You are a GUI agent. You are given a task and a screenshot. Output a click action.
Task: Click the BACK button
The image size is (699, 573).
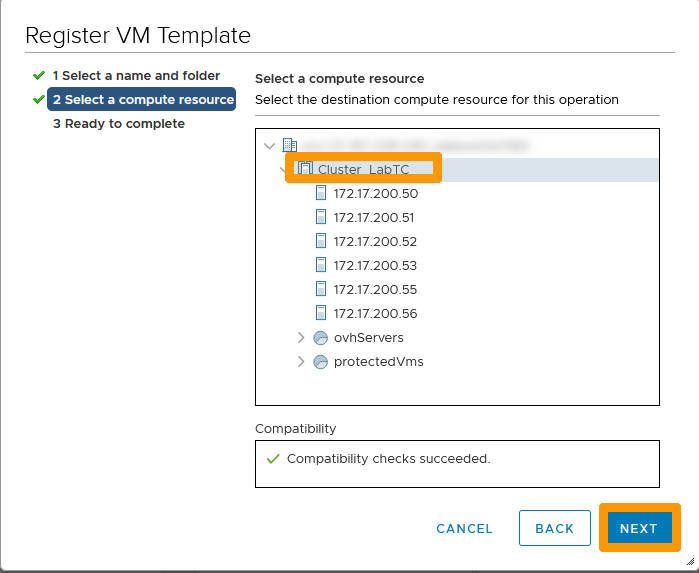[554, 528]
